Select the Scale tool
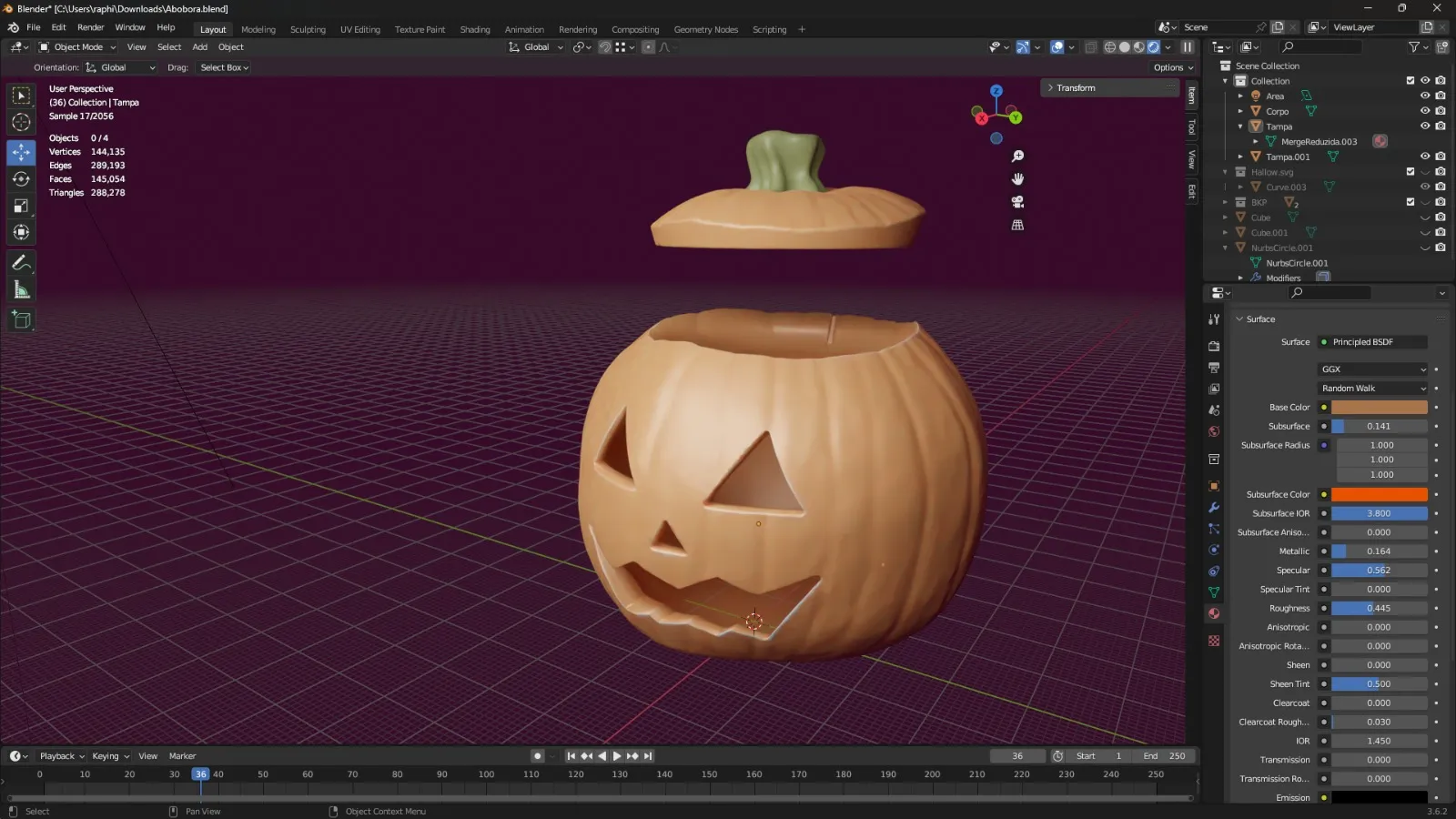This screenshot has height=819, width=1456. point(21,206)
